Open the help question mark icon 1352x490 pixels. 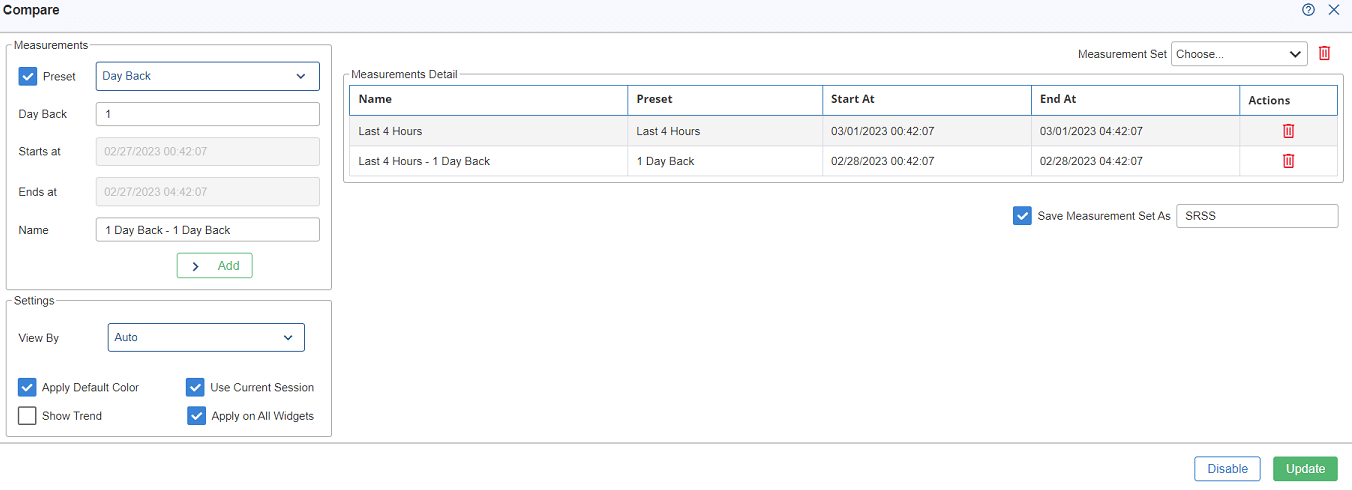(x=1308, y=10)
